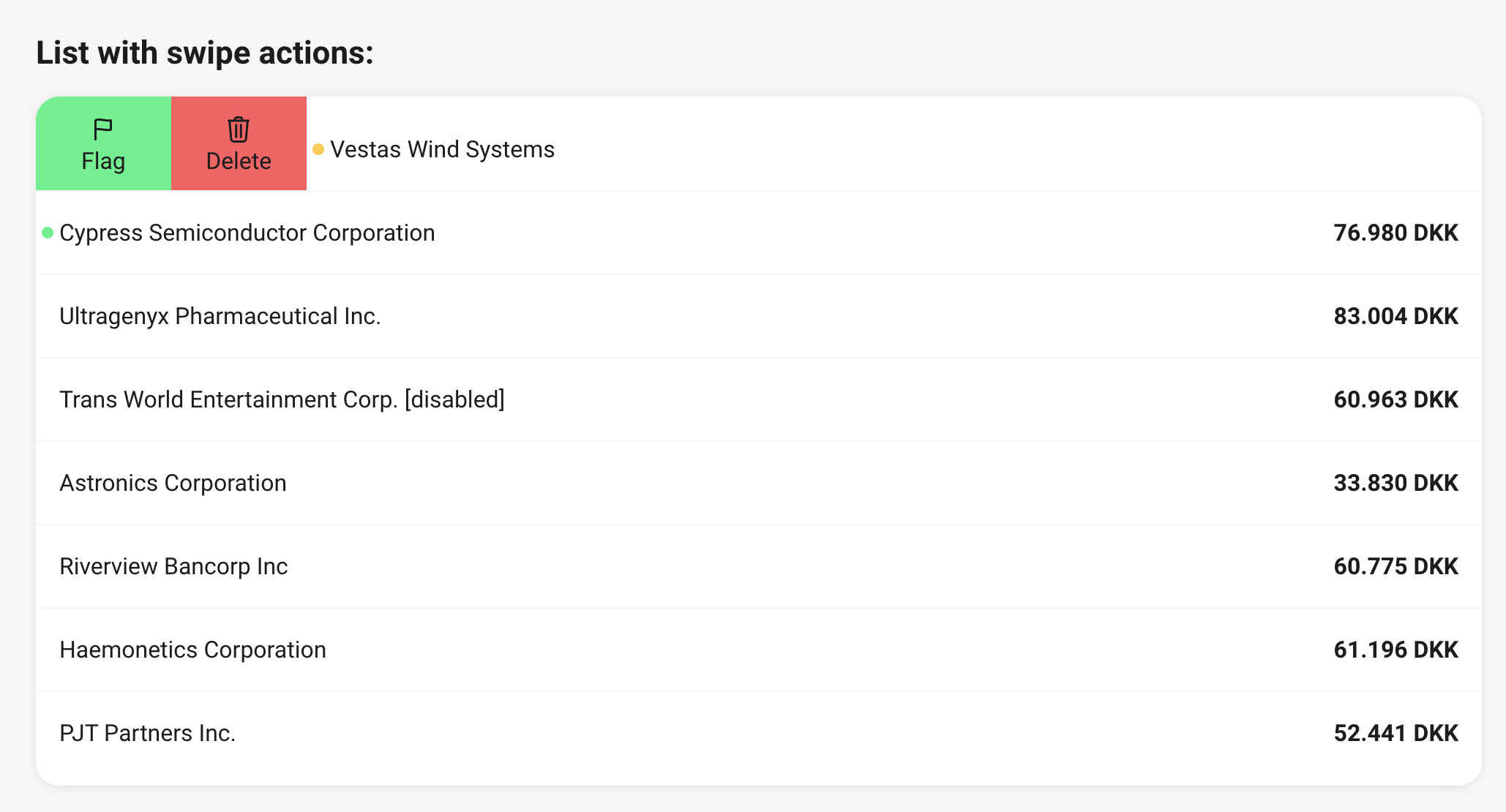Click the yellow status dot beside Vestas Wind Systems
Viewport: 1506px width, 812px height.
point(318,149)
